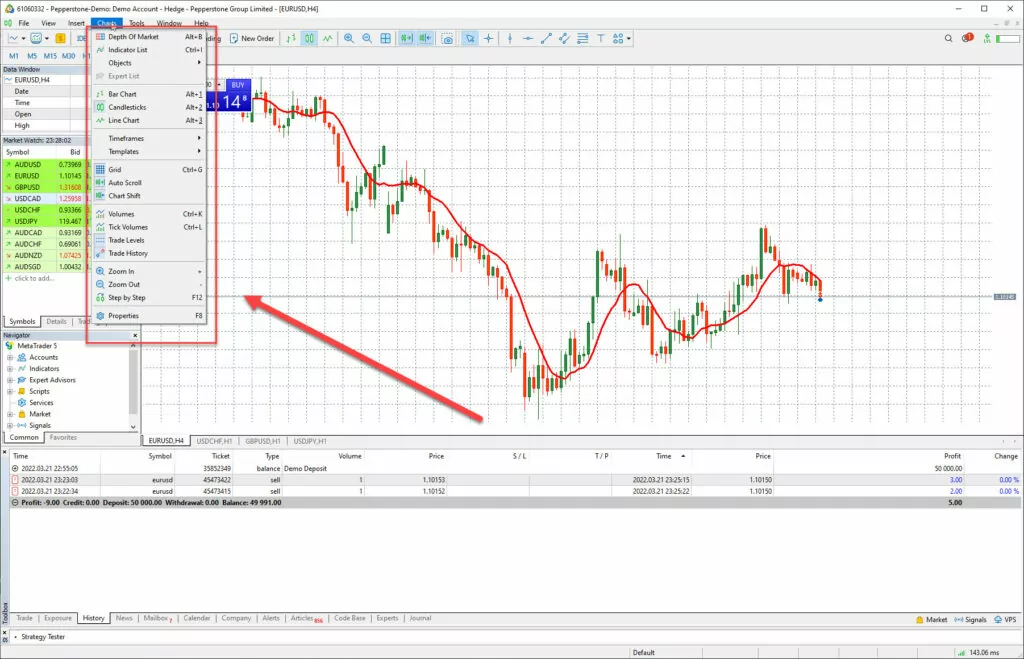The width and height of the screenshot is (1024, 659).
Task: Select the AUDUSD row in Market Watch
Action: click(28, 164)
